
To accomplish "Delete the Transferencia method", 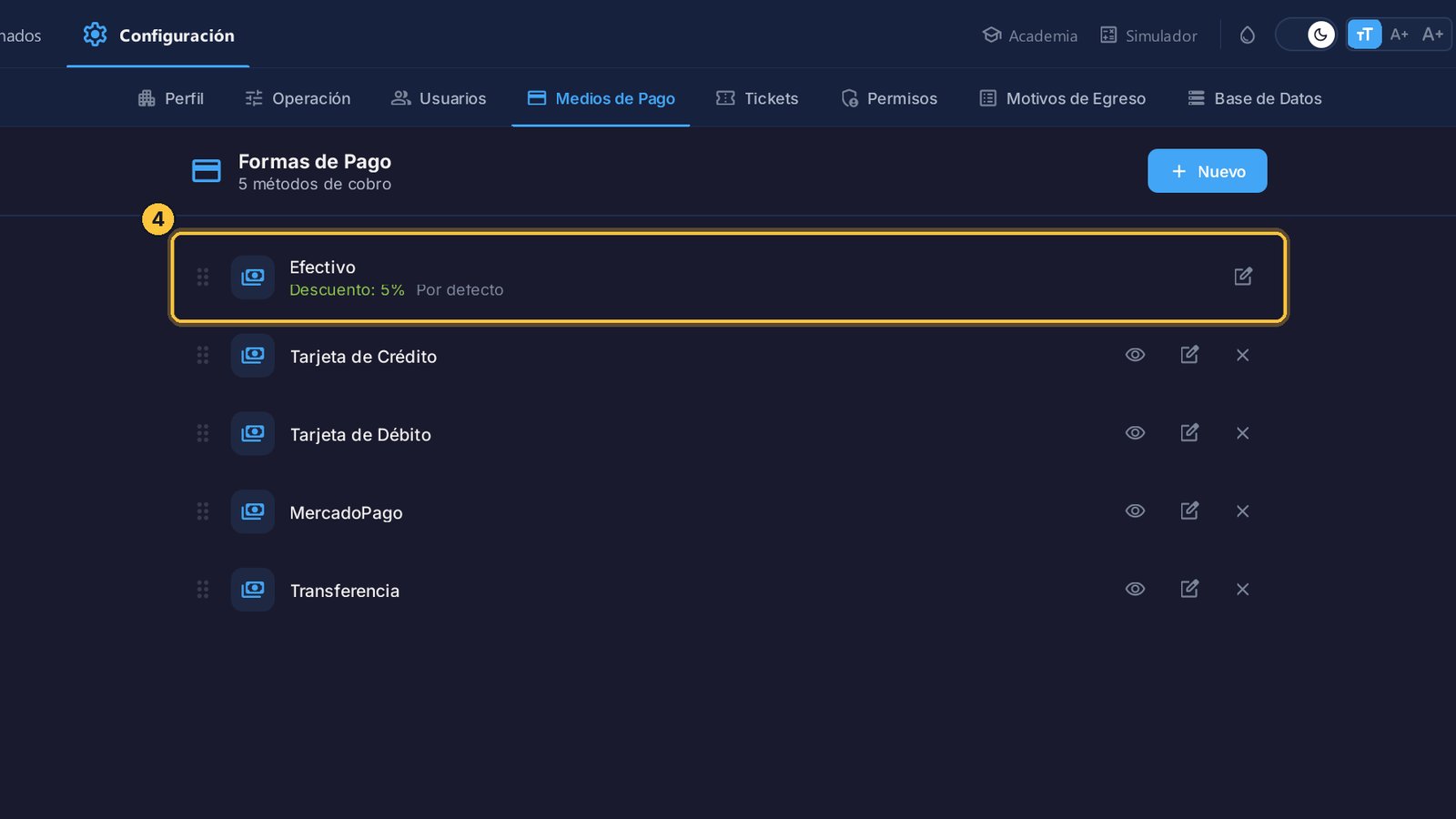I will tap(1243, 590).
